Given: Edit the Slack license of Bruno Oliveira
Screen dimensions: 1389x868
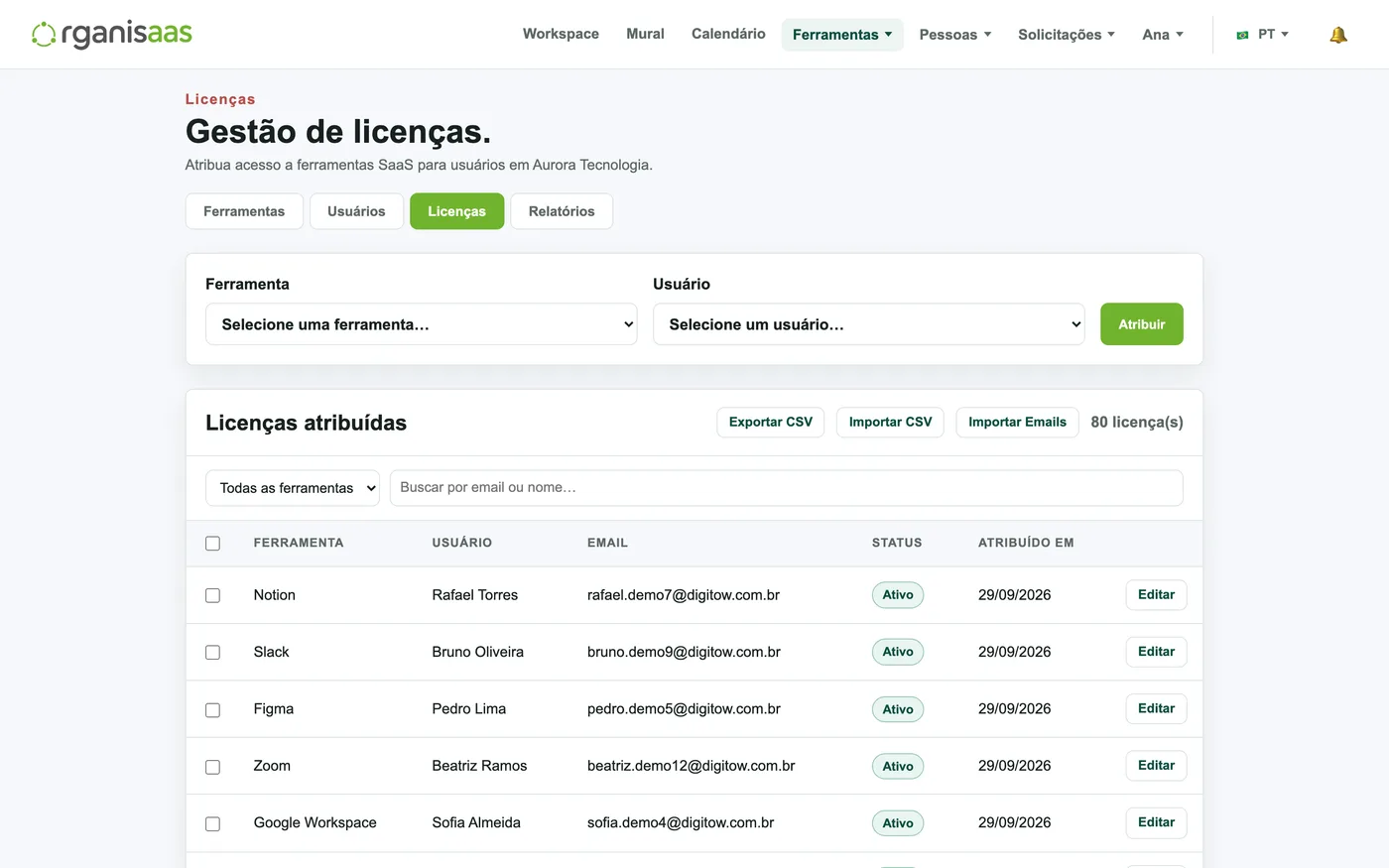Looking at the screenshot, I should coord(1156,652).
